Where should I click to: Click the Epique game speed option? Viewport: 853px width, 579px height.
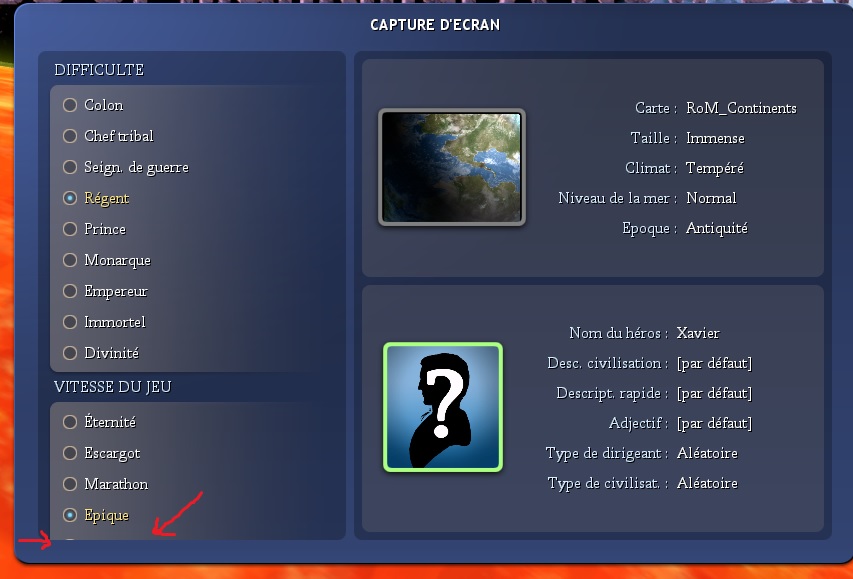pos(70,515)
